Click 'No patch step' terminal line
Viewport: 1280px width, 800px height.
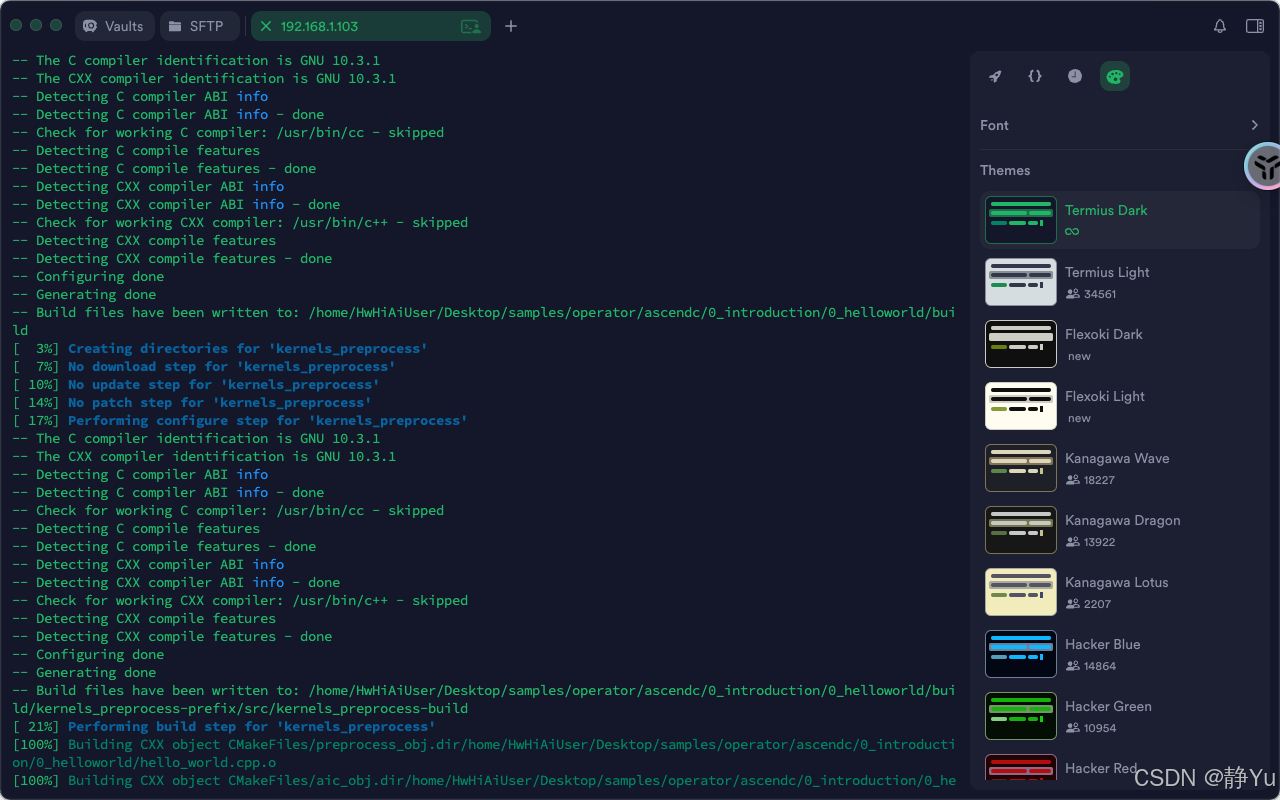[x=192, y=402]
